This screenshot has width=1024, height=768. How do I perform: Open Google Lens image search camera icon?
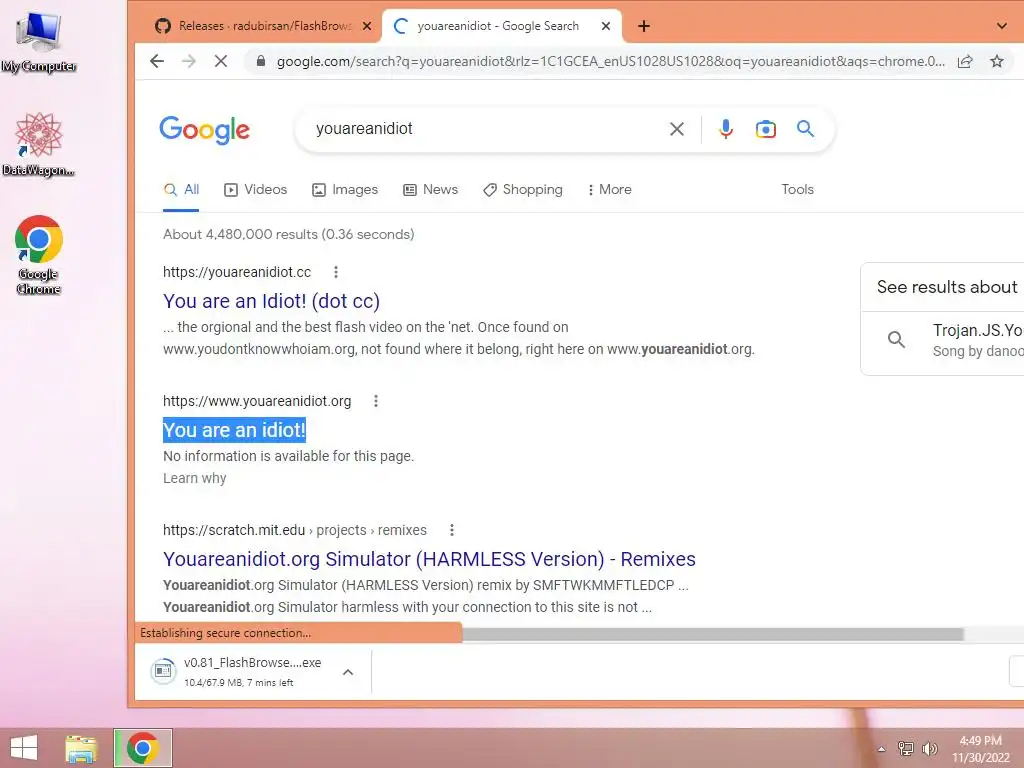click(x=765, y=129)
